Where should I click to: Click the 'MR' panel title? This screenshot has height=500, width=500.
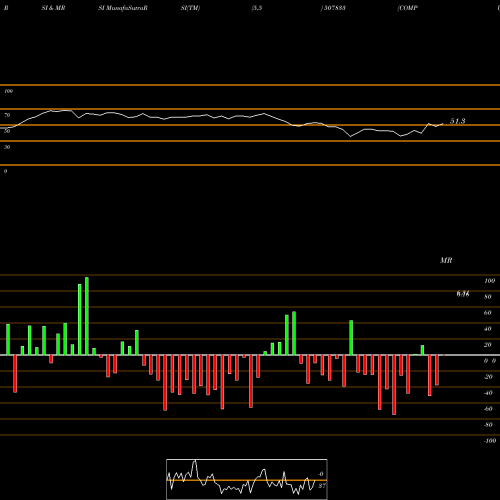click(446, 260)
